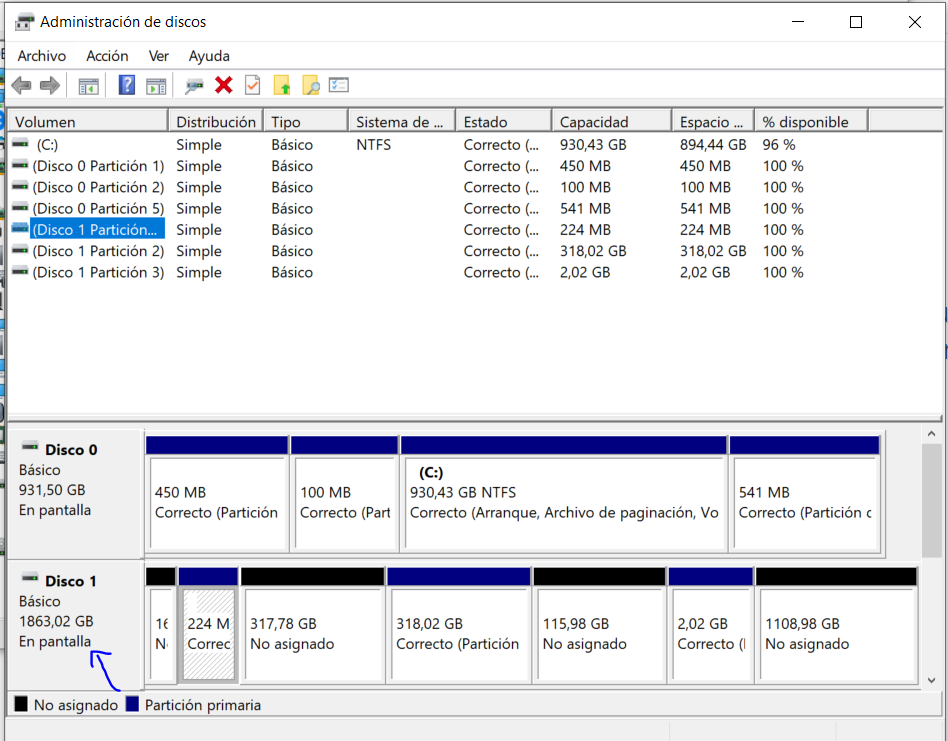The image size is (948, 741).
Task: Sort by the Volumen column header
Action: (88, 121)
